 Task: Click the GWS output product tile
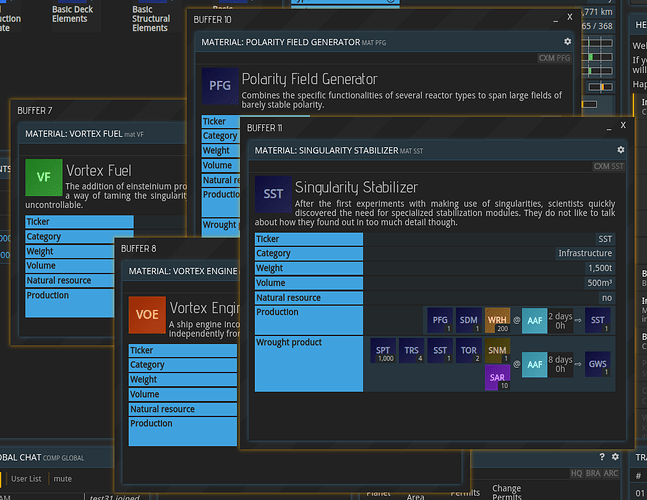click(597, 364)
